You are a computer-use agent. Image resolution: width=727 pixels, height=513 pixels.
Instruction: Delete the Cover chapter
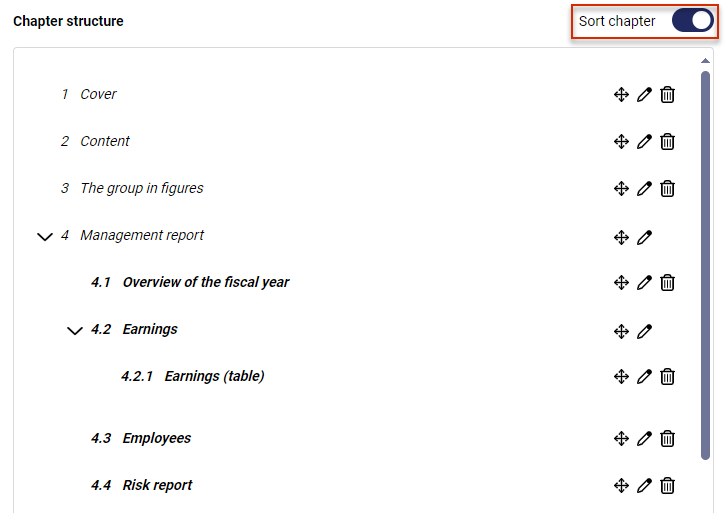point(667,95)
